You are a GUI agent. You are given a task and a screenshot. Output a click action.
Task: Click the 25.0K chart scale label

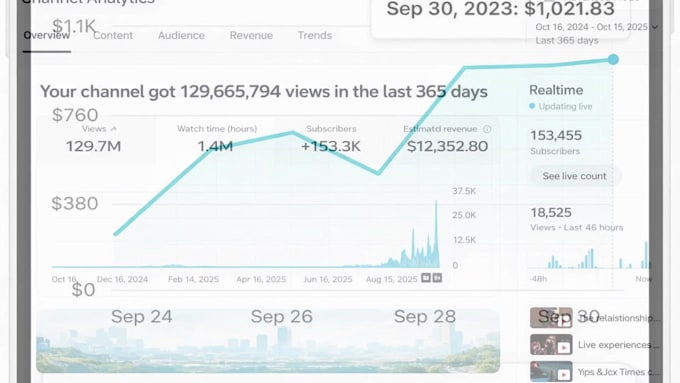(x=464, y=215)
